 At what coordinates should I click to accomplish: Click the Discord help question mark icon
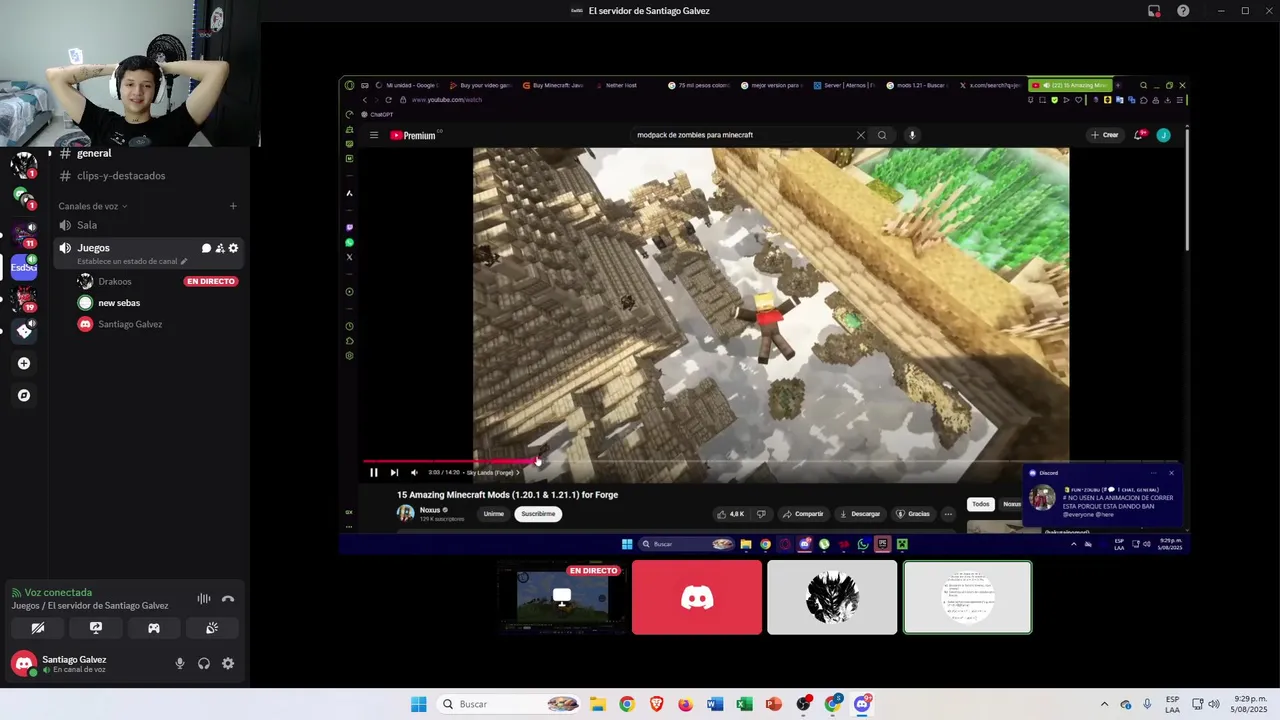coord(1184,11)
